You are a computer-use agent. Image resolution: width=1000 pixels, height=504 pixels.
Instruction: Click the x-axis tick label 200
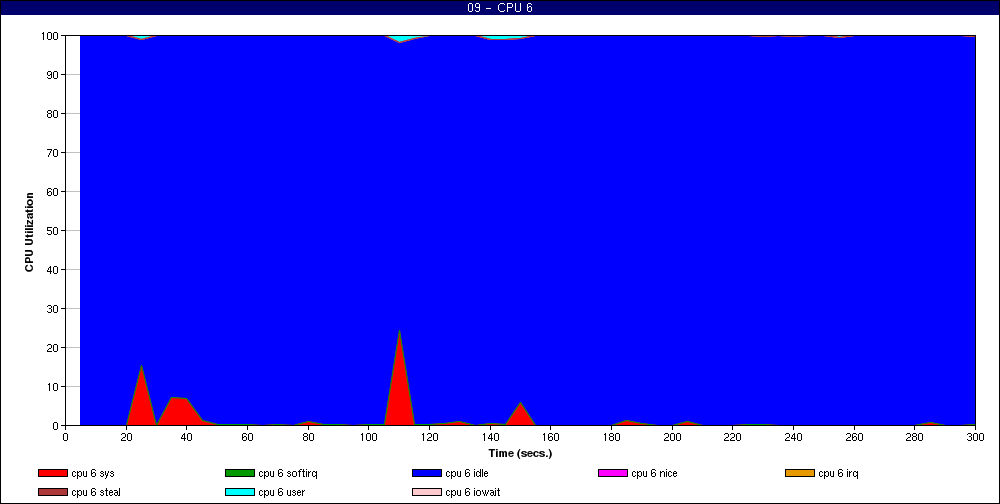[672, 437]
